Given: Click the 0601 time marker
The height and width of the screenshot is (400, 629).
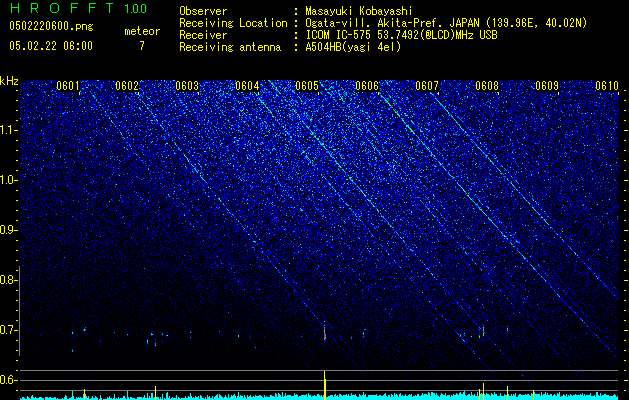Looking at the screenshot, I should coord(67,86).
